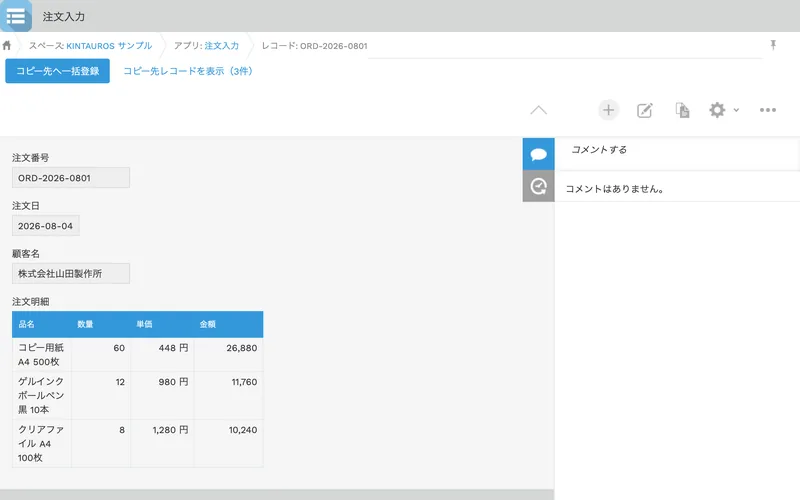Edit this record using pencil icon
This screenshot has height=500, width=800.
tap(645, 110)
